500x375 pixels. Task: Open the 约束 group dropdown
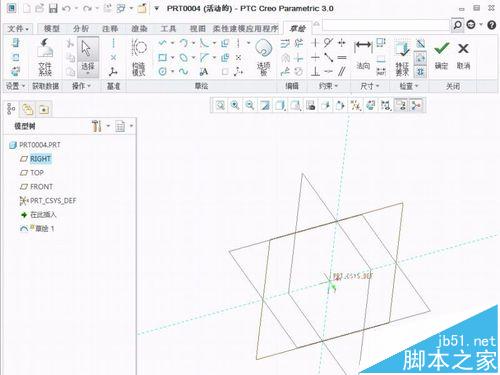pyautogui.click(x=328, y=86)
